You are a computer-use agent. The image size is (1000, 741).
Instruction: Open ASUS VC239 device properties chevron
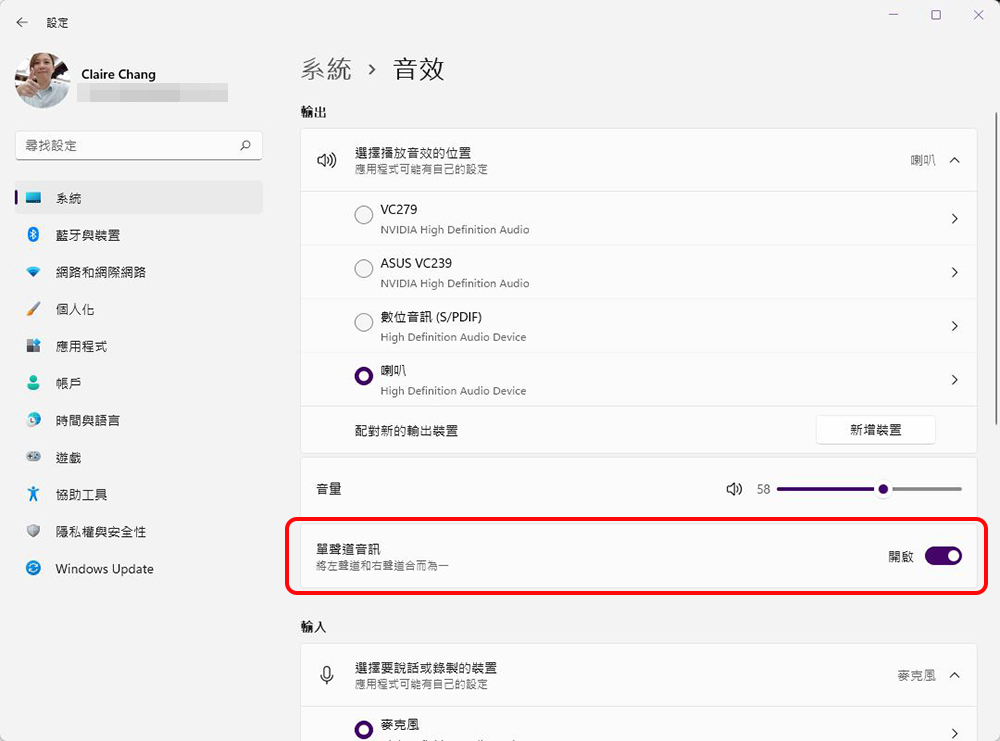coord(954,272)
